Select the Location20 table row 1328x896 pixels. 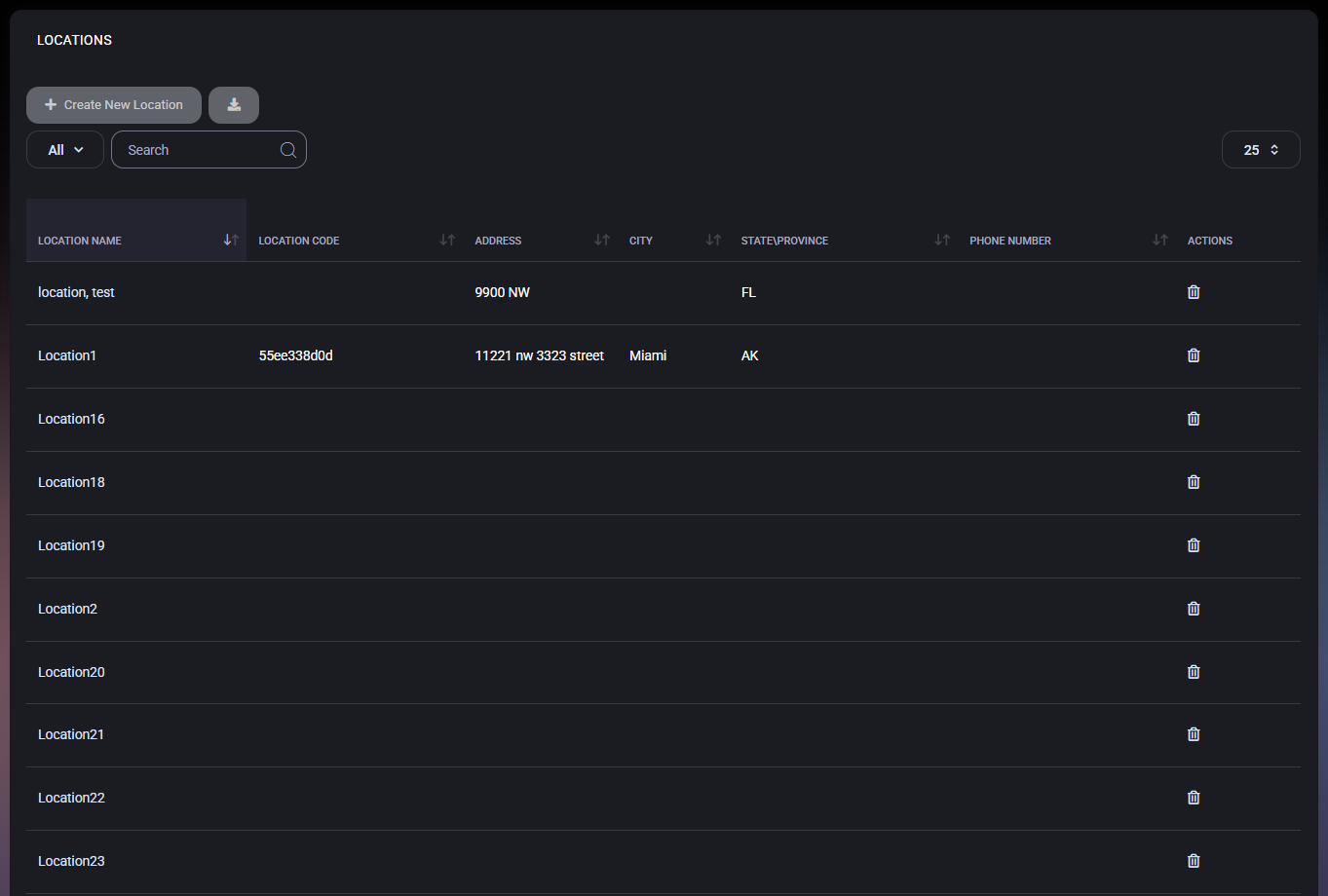tap(585, 672)
